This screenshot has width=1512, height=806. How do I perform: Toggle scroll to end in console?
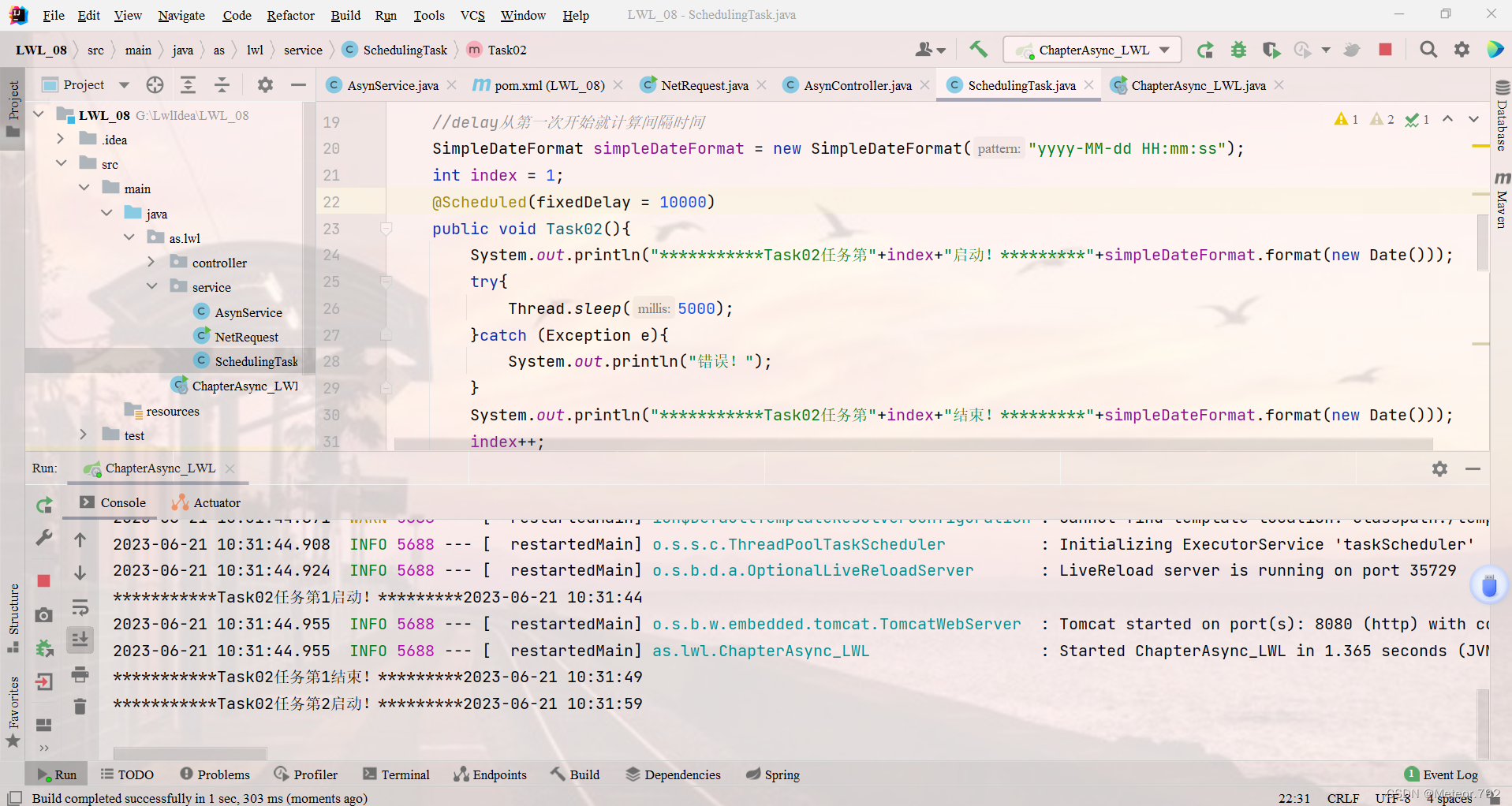pyautogui.click(x=80, y=640)
